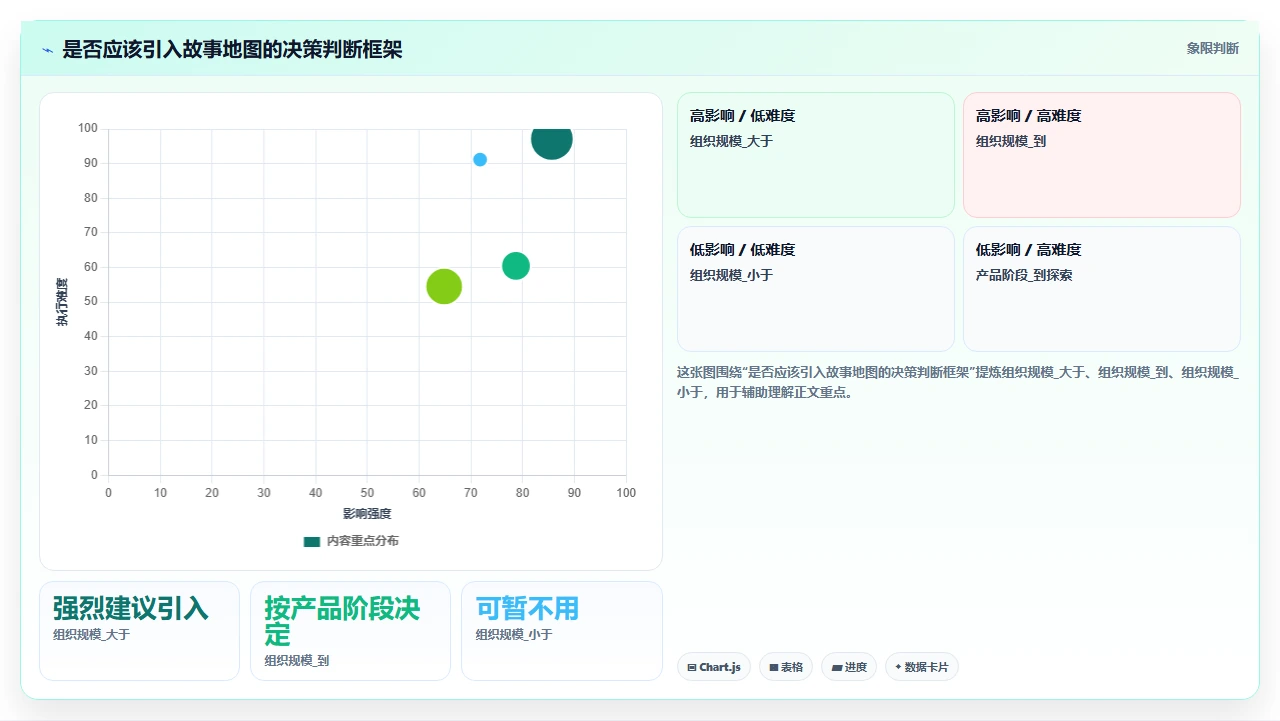Screen dimensions: 1280x721
Task: Toggle the 内容重点分布 legend swatch
Action: (312, 541)
